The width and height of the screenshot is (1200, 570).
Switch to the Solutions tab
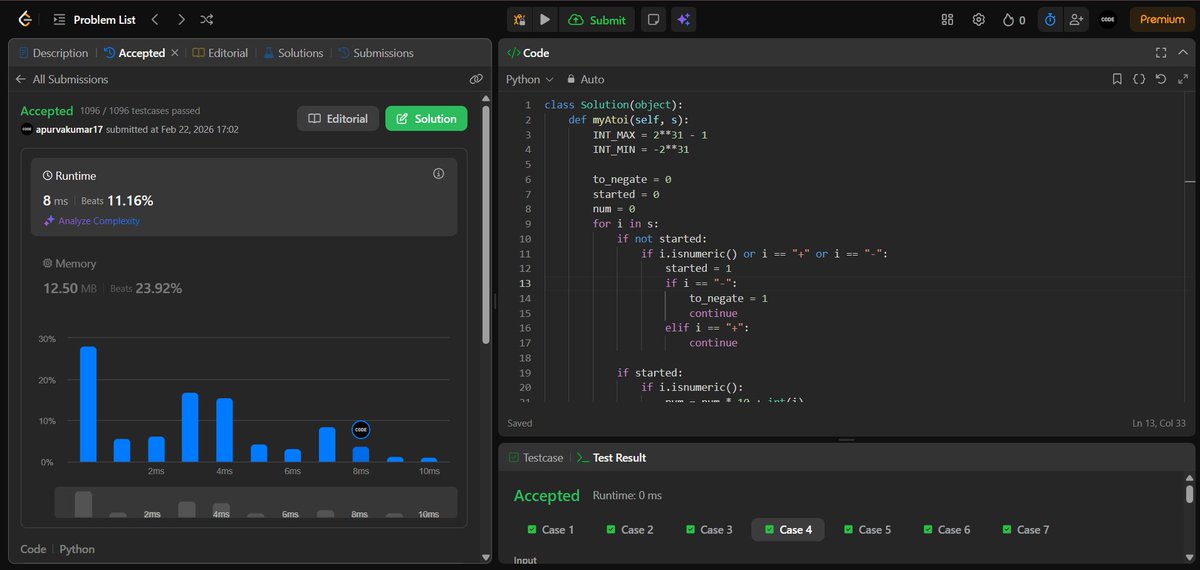294,53
